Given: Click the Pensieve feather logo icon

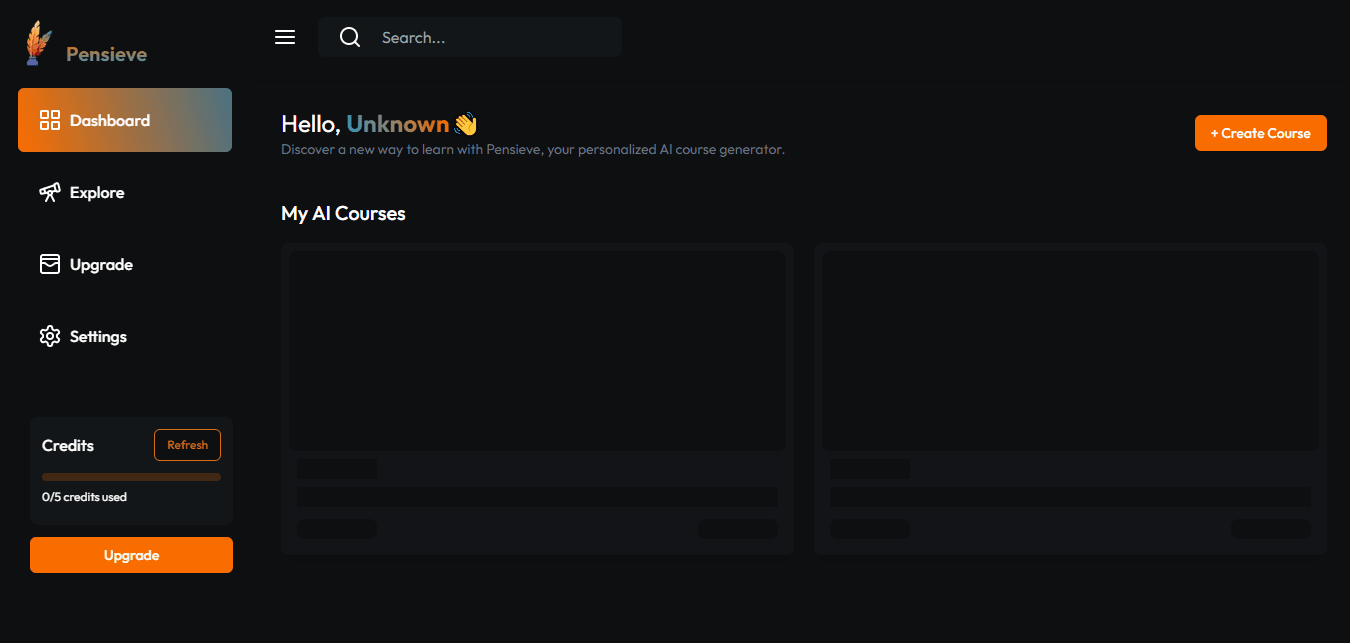Looking at the screenshot, I should pos(39,43).
